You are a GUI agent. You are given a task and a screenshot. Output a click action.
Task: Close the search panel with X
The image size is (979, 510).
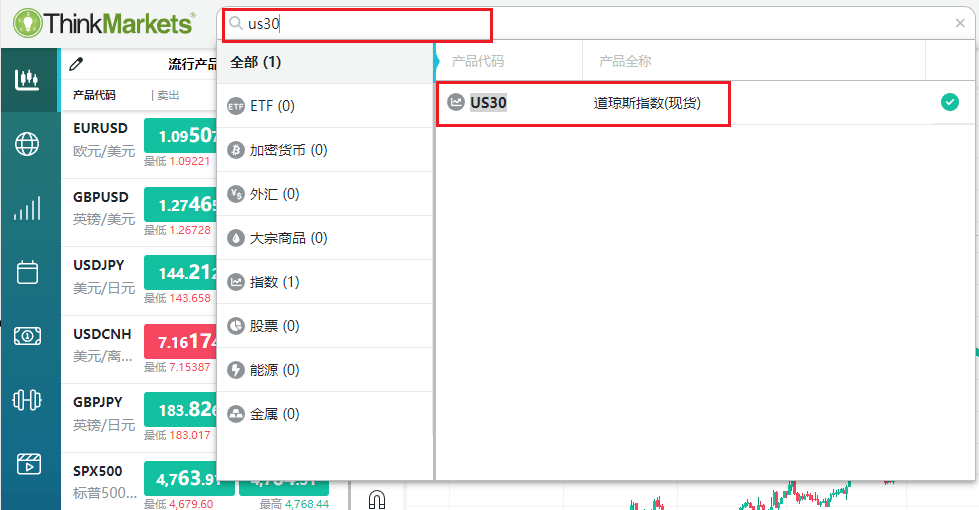point(960,24)
